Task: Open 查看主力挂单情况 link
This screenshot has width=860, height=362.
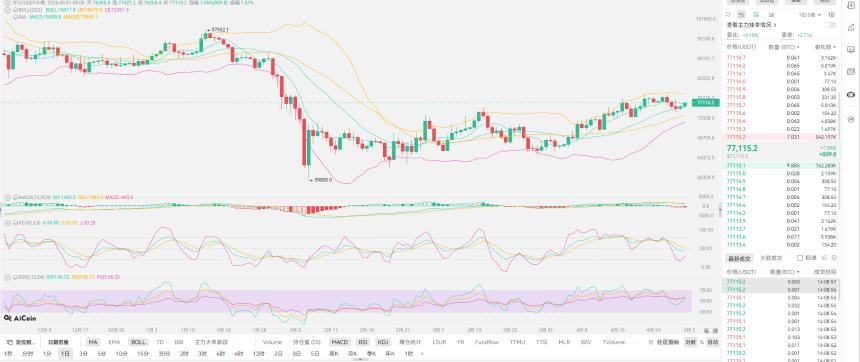Action: coord(751,25)
